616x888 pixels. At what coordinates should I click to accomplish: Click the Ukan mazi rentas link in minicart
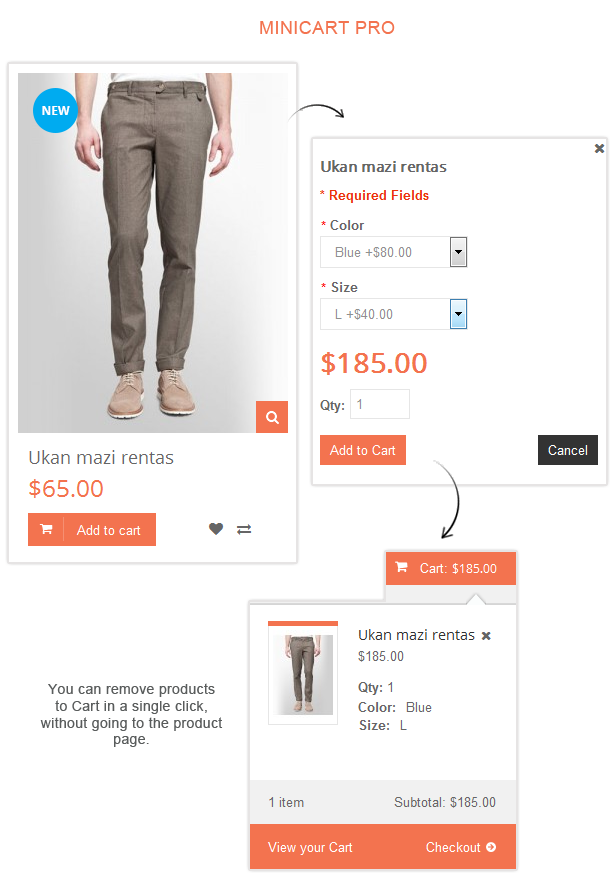tap(416, 635)
